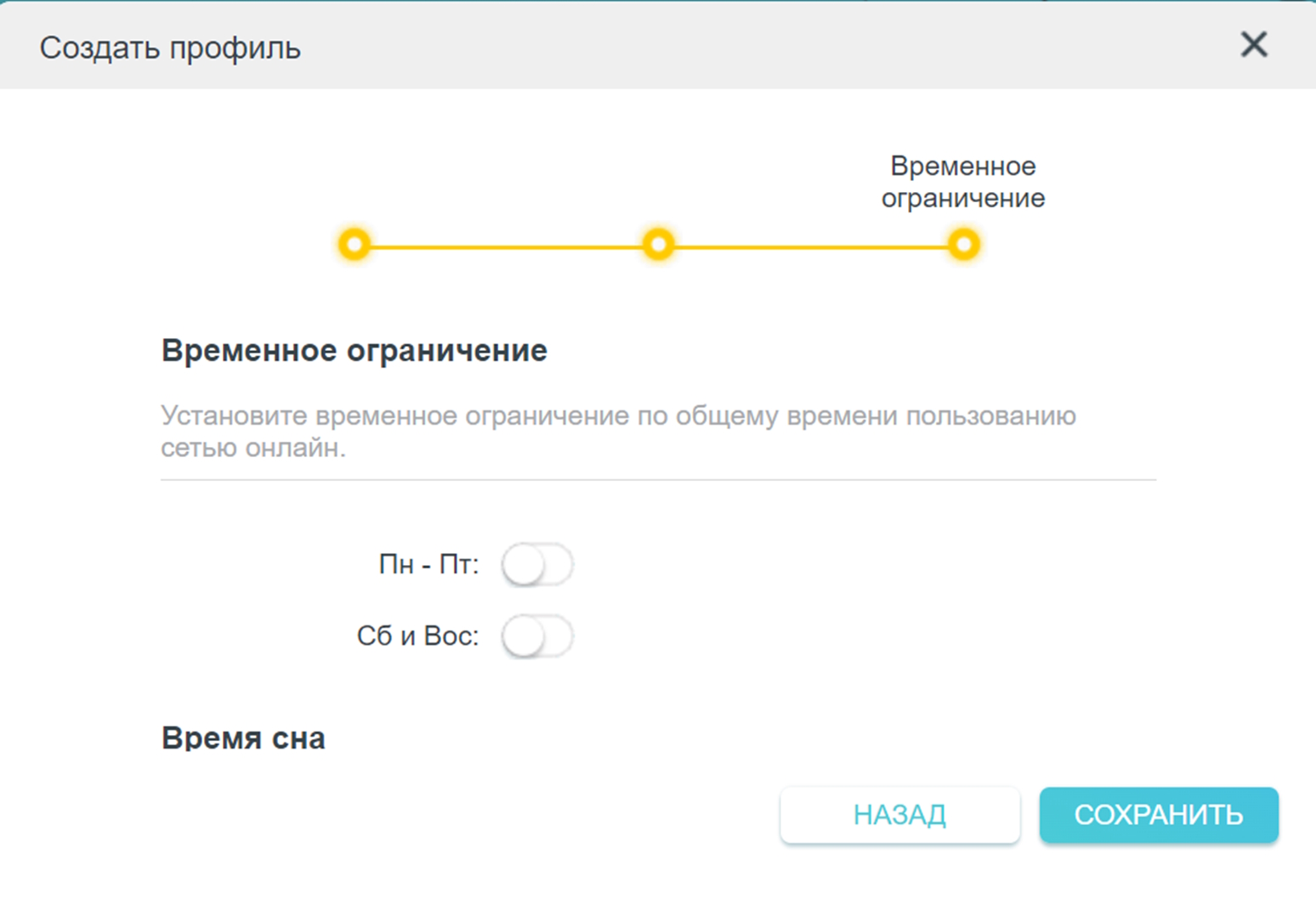The height and width of the screenshot is (916, 1316).
Task: Click progress line between second and third steps
Action: click(810, 247)
